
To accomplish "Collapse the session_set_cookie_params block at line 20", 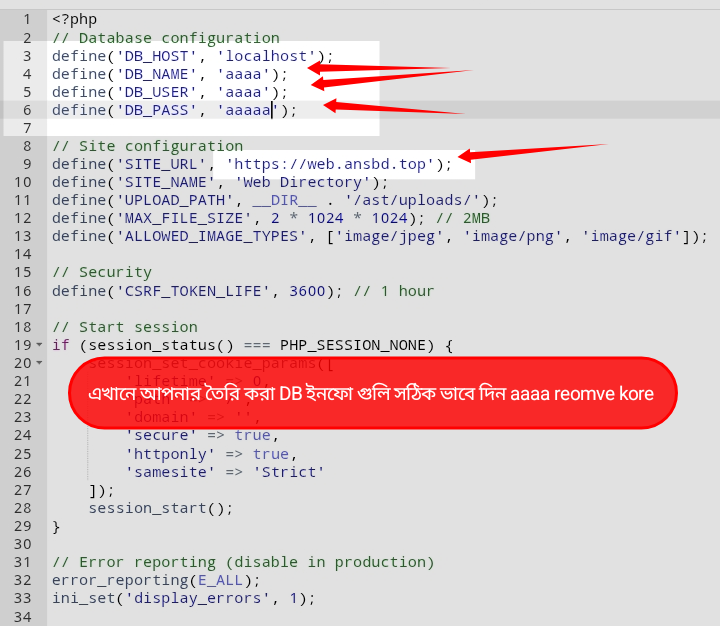I will click(x=39, y=363).
